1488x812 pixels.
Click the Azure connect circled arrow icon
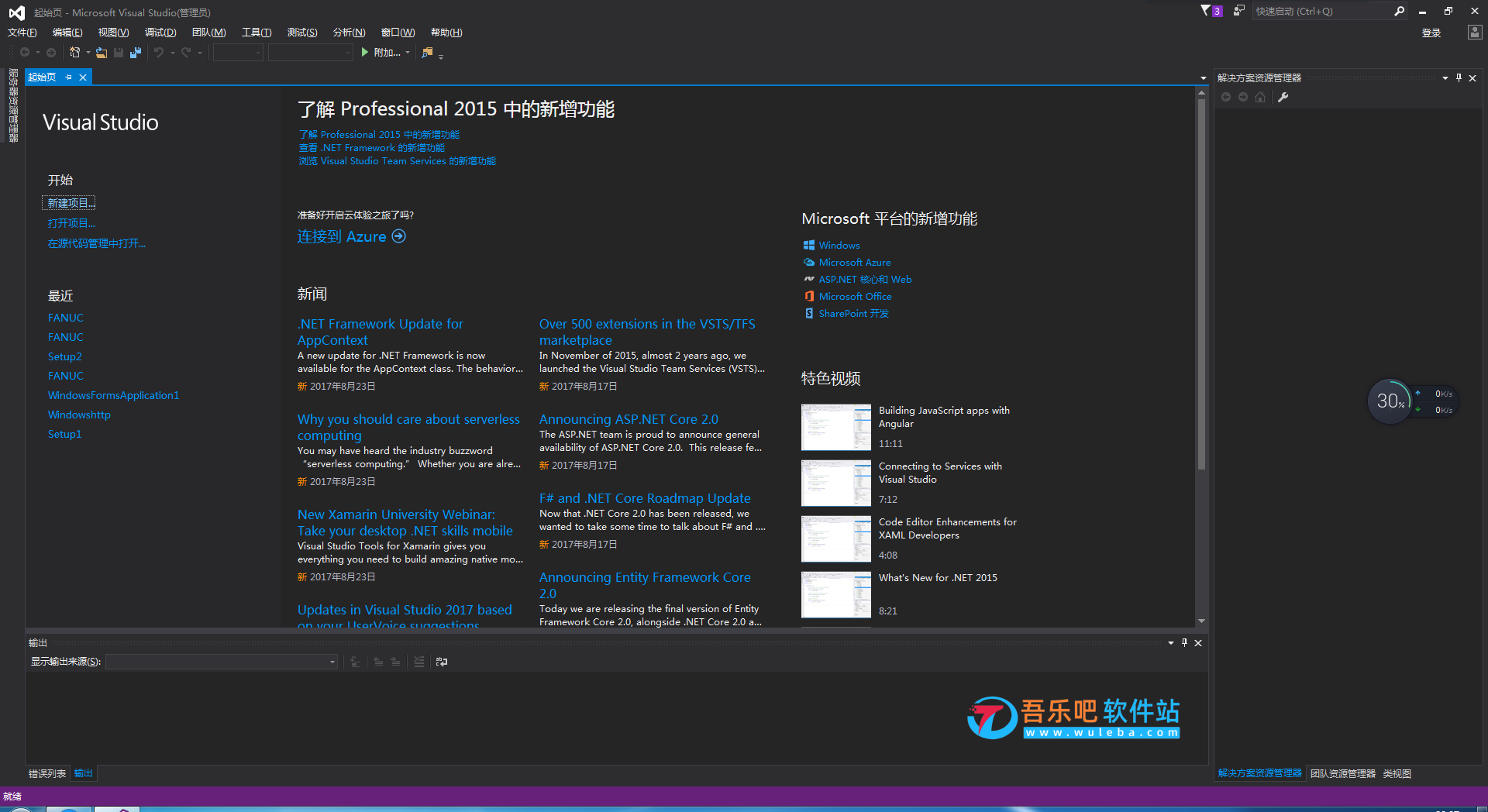coord(398,236)
